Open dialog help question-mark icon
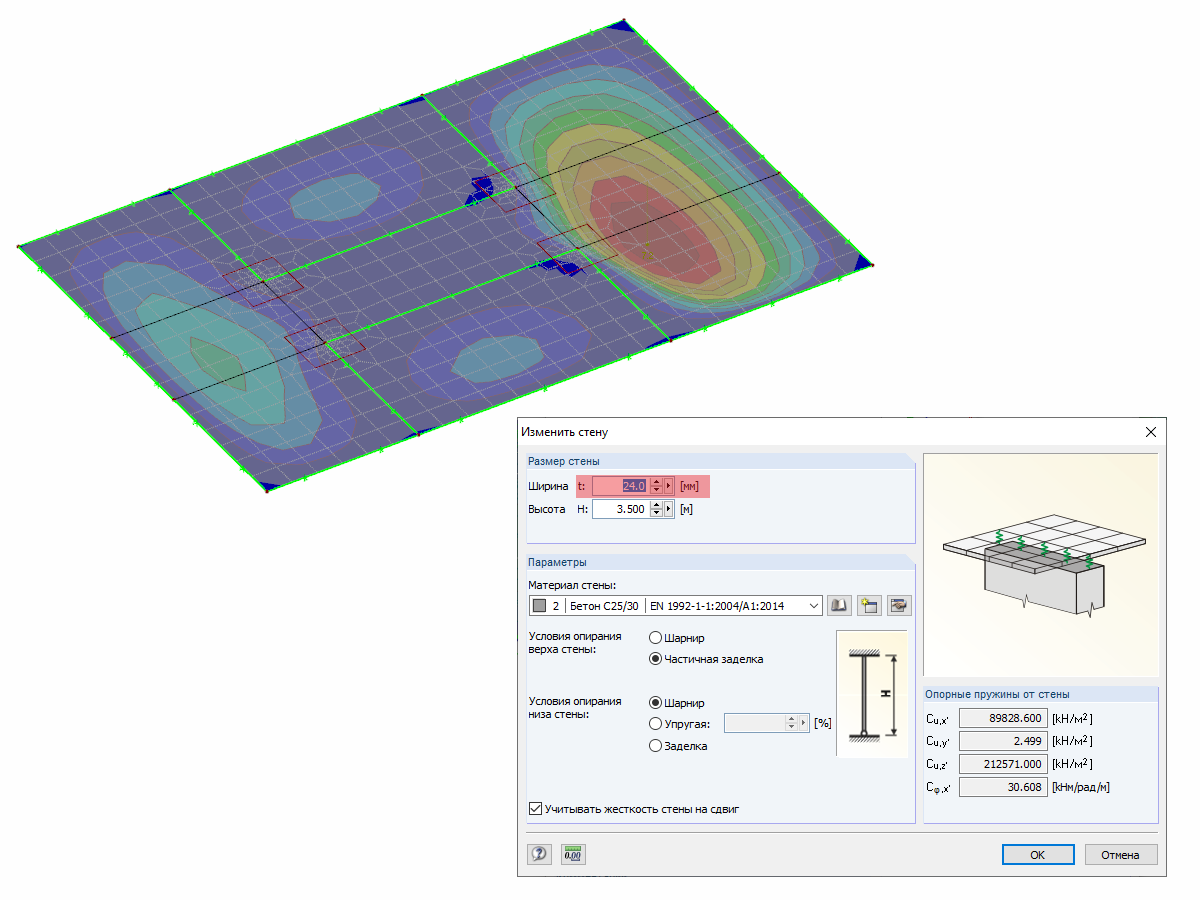This screenshot has width=1200, height=900. click(x=540, y=854)
